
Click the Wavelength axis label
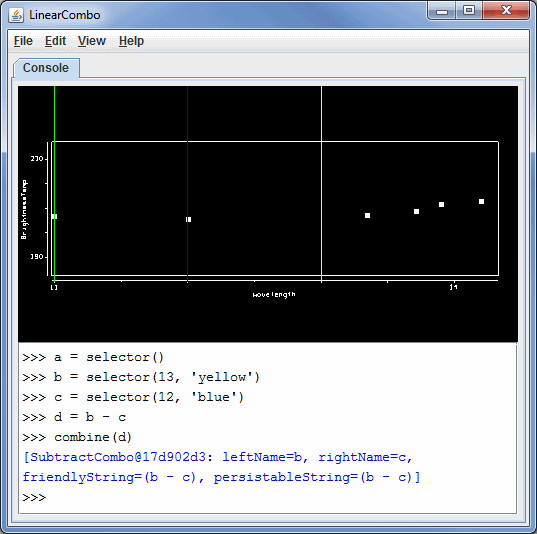pos(274,295)
